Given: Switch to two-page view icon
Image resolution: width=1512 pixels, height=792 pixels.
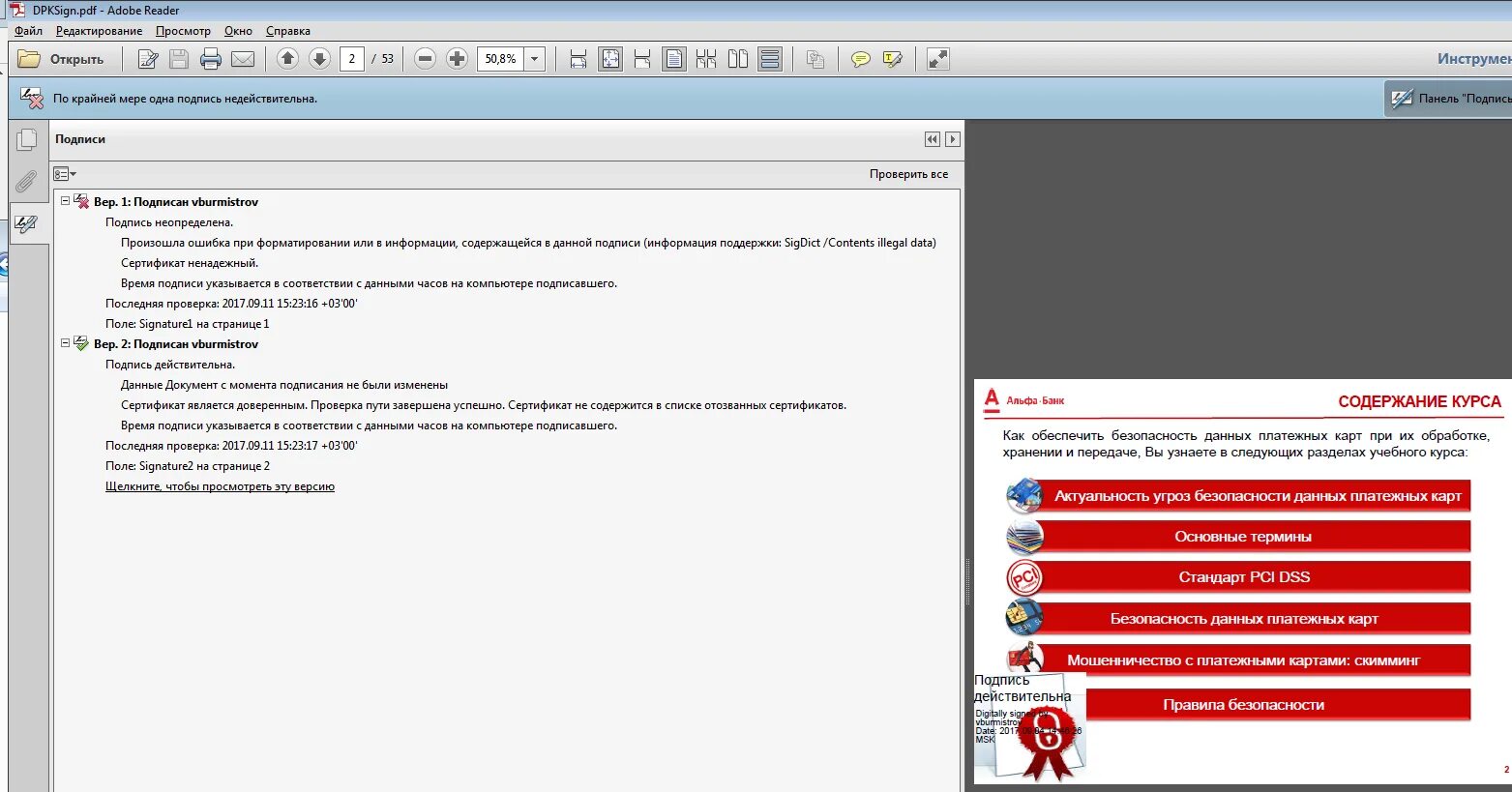Looking at the screenshot, I should pyautogui.click(x=738, y=59).
